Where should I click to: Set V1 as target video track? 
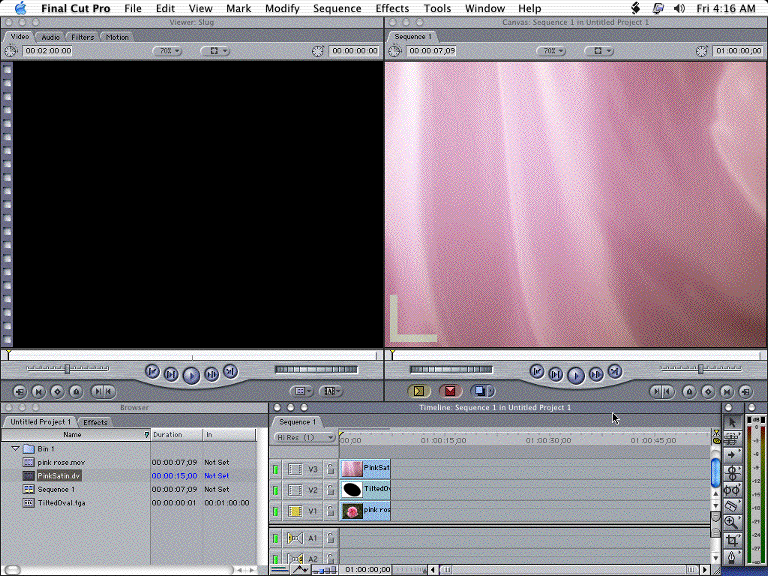(x=295, y=511)
